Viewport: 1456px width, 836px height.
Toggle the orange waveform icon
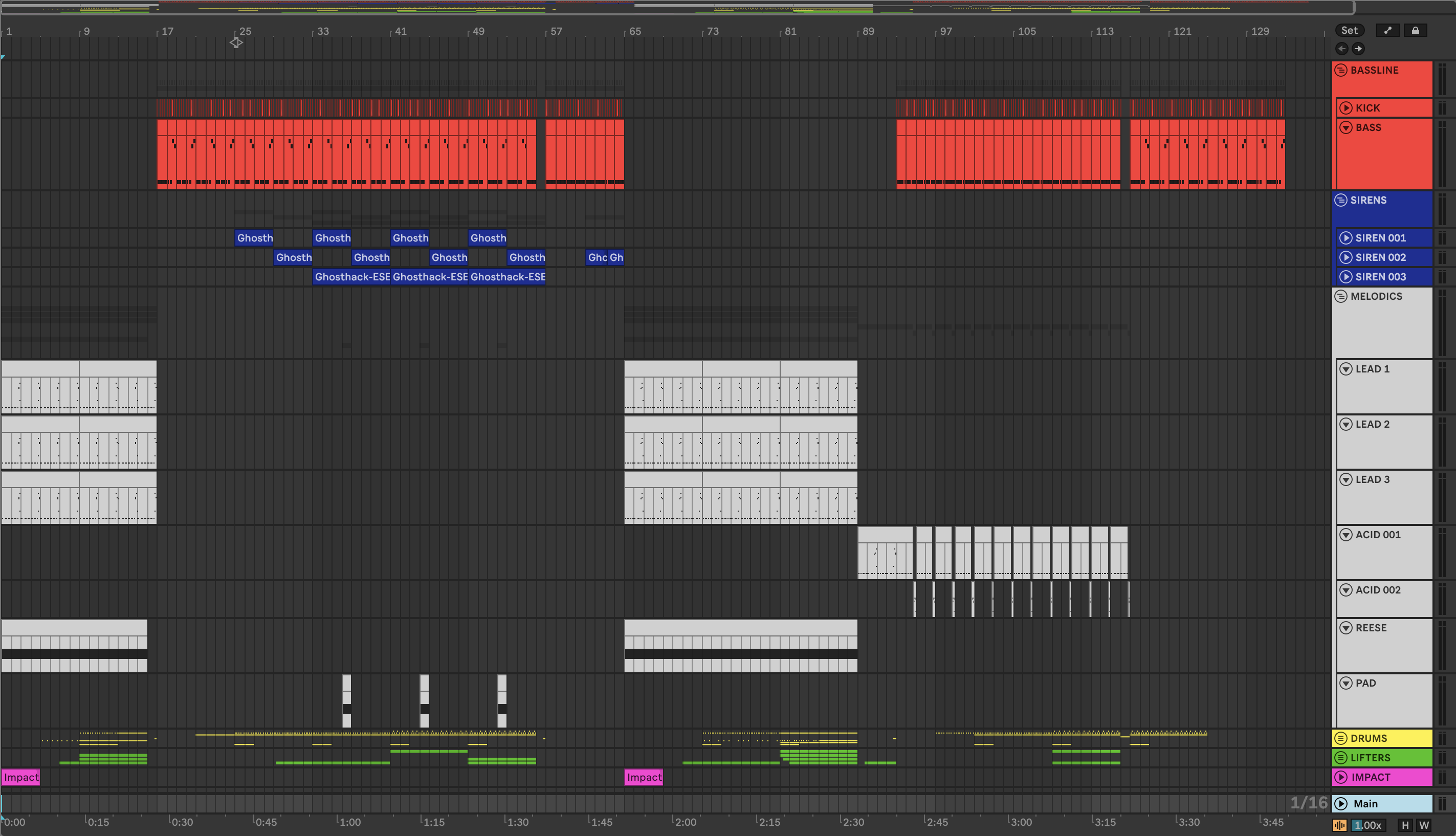(1339, 825)
